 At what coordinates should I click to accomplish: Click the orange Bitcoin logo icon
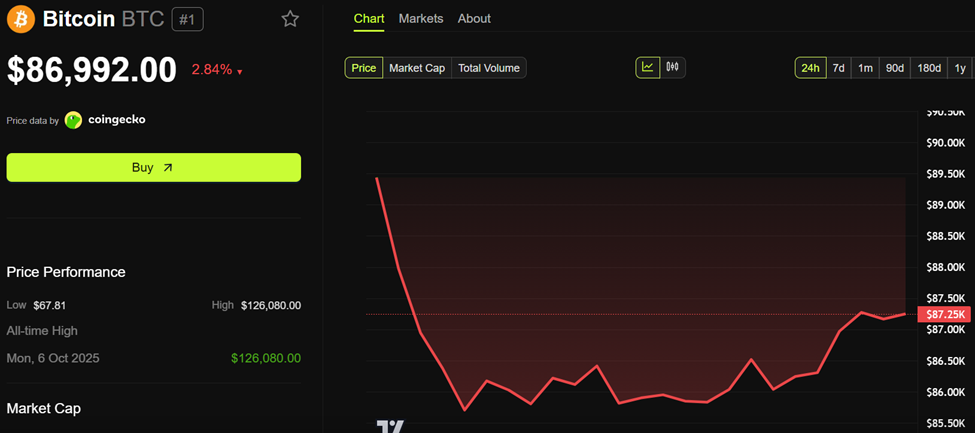click(x=21, y=19)
